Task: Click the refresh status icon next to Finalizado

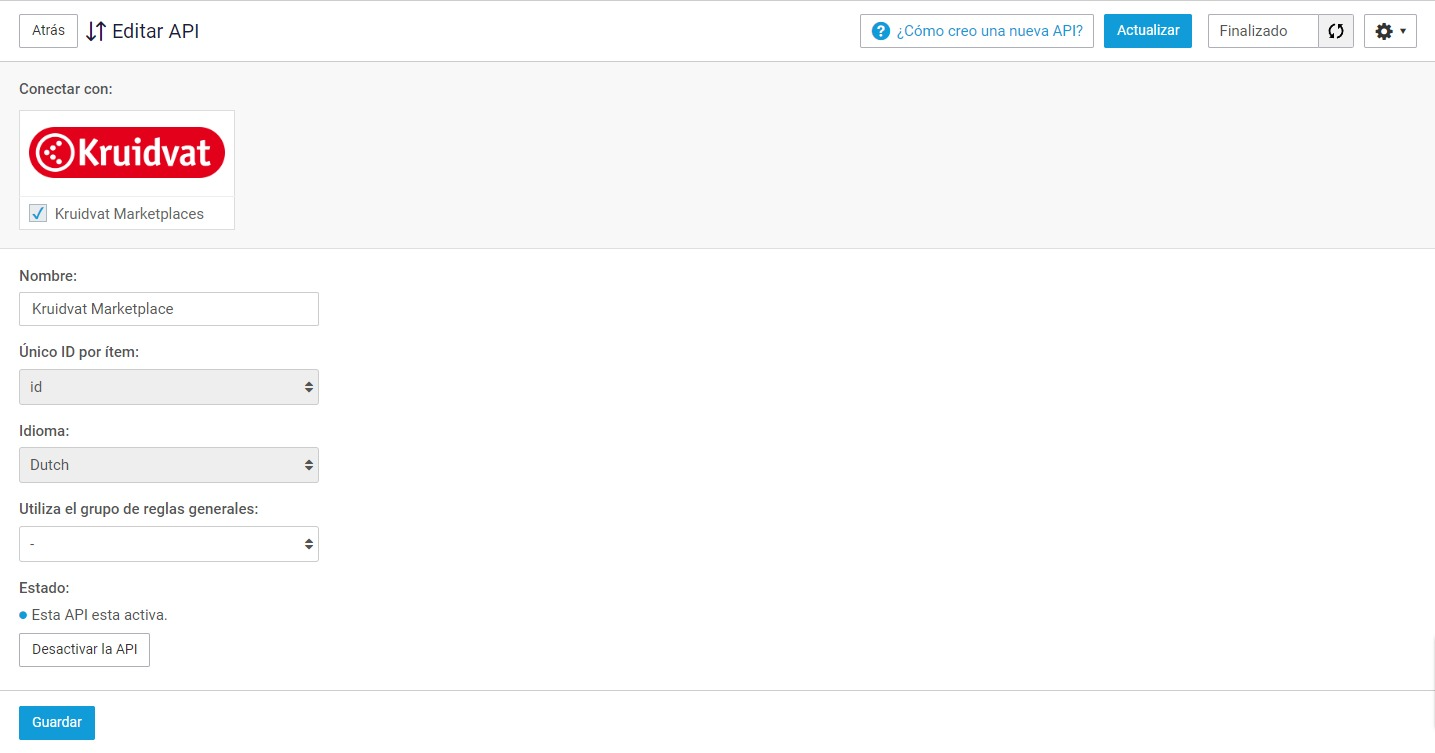Action: click(x=1336, y=31)
